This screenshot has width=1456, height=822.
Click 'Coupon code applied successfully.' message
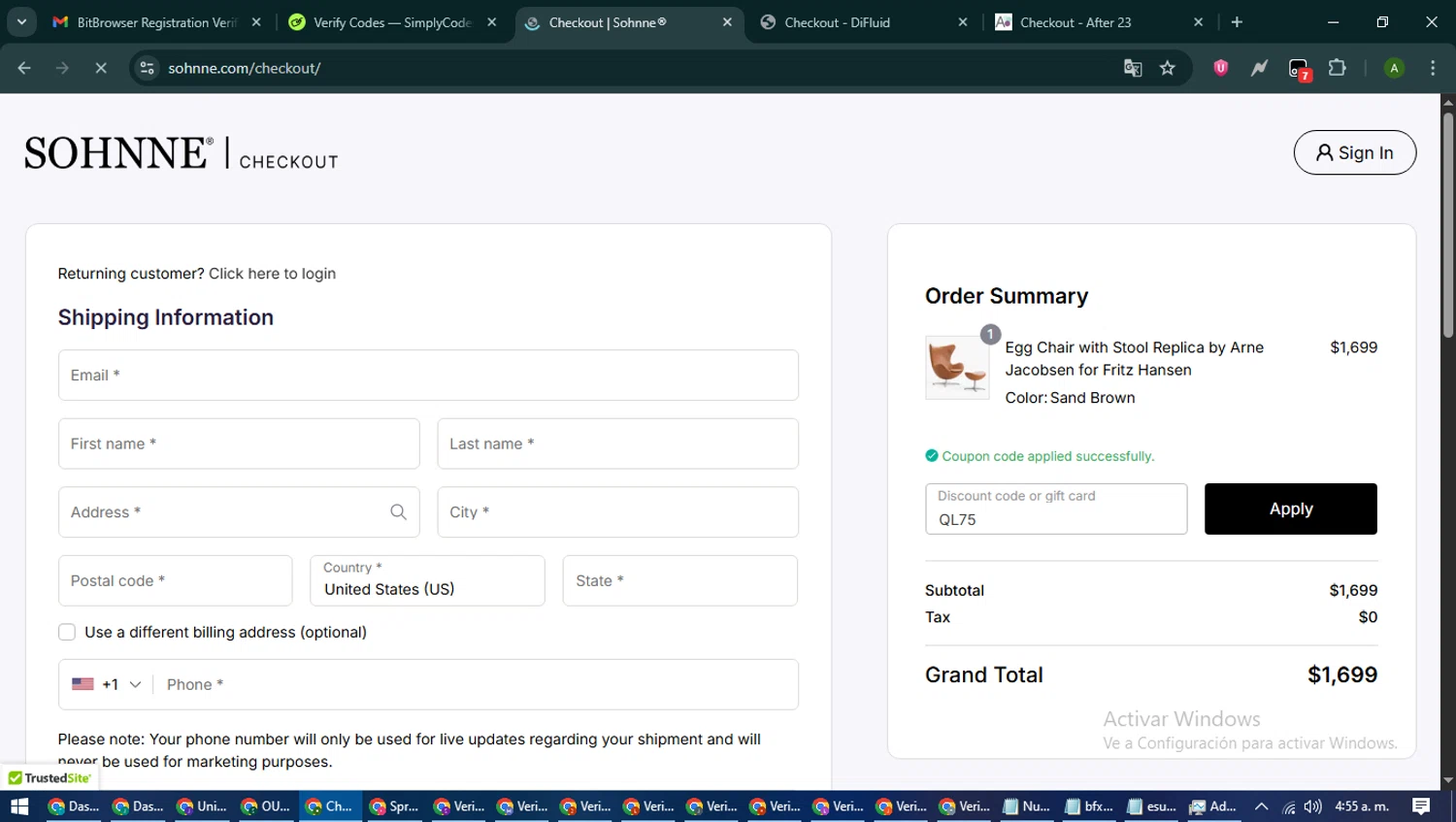(1047, 456)
